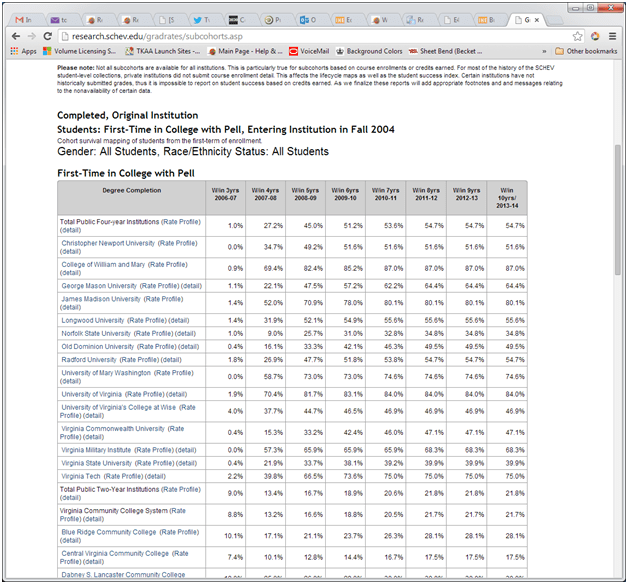628x584 pixels.
Task: Open the Chrome hamburger menu
Action: pyautogui.click(x=613, y=35)
